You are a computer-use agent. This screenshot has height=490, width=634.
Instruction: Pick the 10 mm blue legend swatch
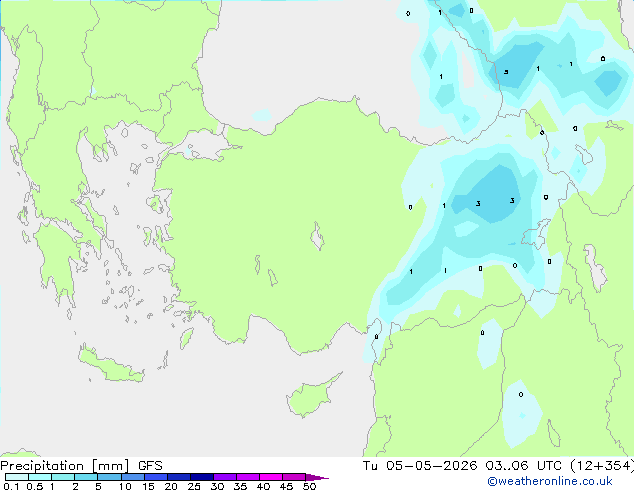pyautogui.click(x=132, y=477)
